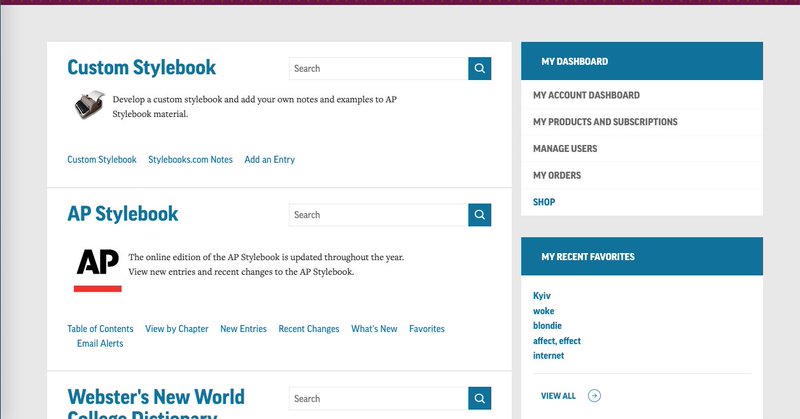The width and height of the screenshot is (800, 419).
Task: Open the Favorites link under AP Stylebook
Action: [427, 329]
